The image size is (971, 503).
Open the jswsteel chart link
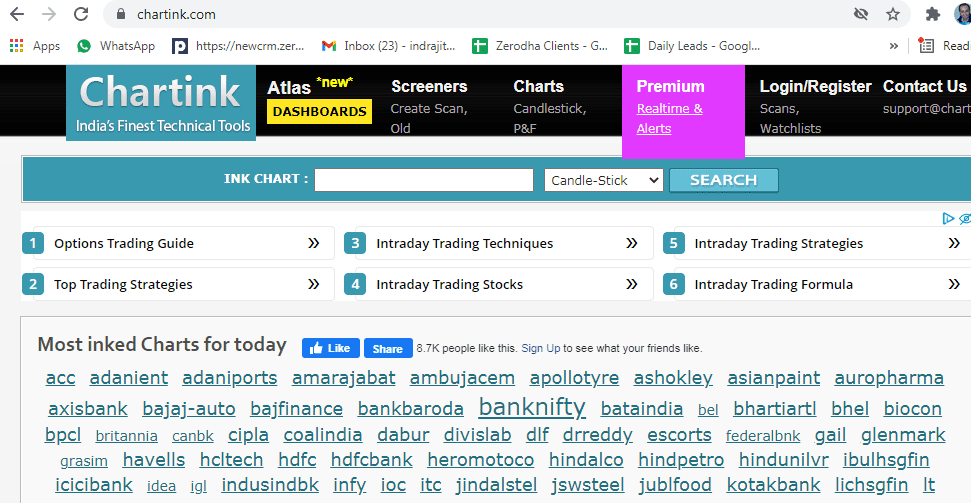[x=588, y=484]
